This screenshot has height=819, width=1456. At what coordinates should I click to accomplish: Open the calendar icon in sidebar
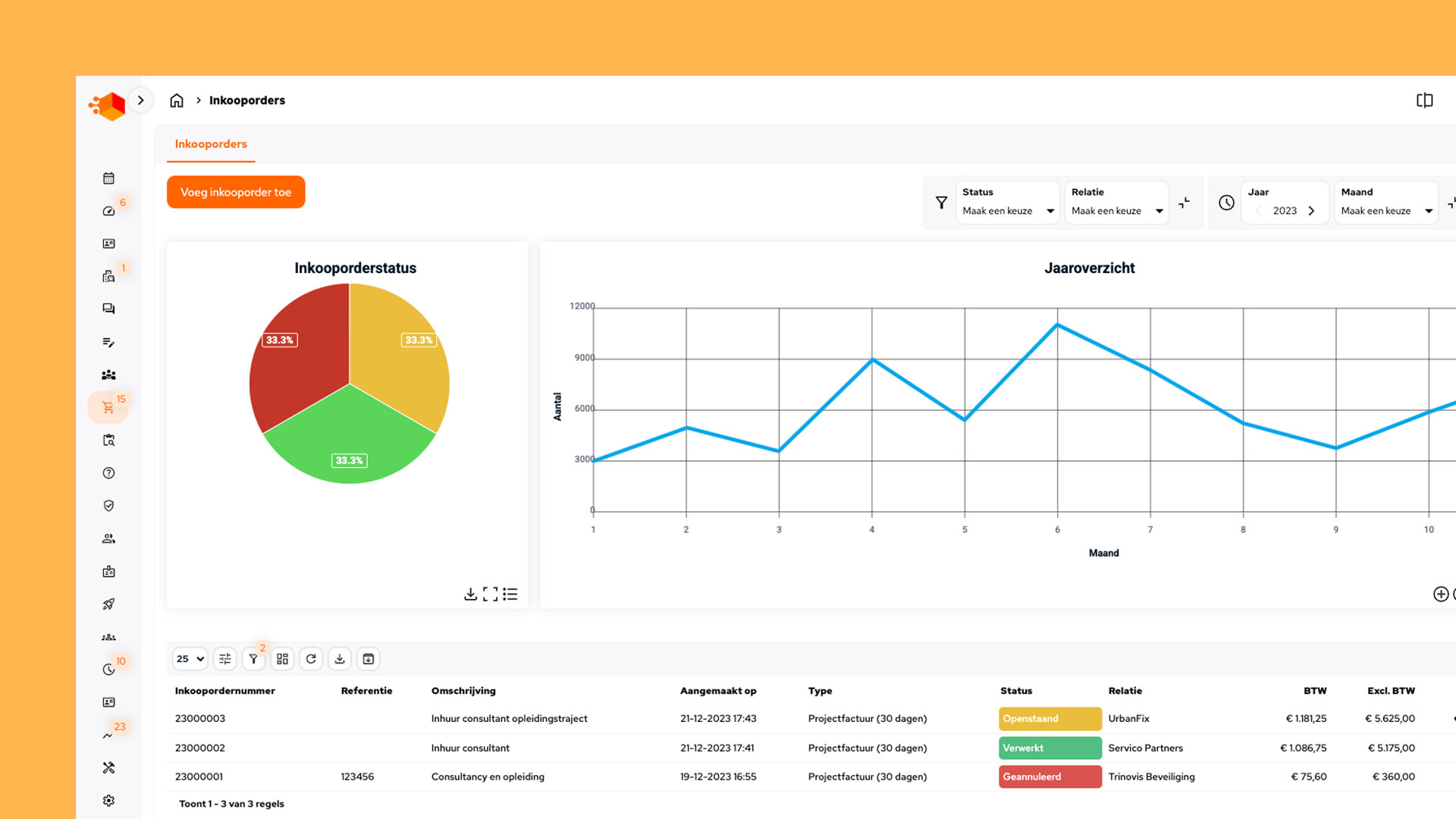[x=108, y=178]
